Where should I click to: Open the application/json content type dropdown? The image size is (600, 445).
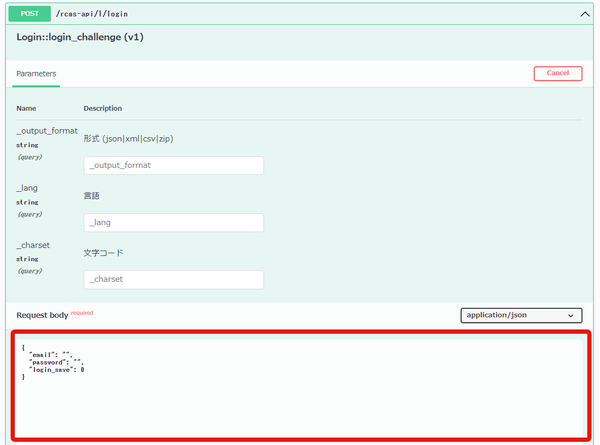(x=521, y=315)
